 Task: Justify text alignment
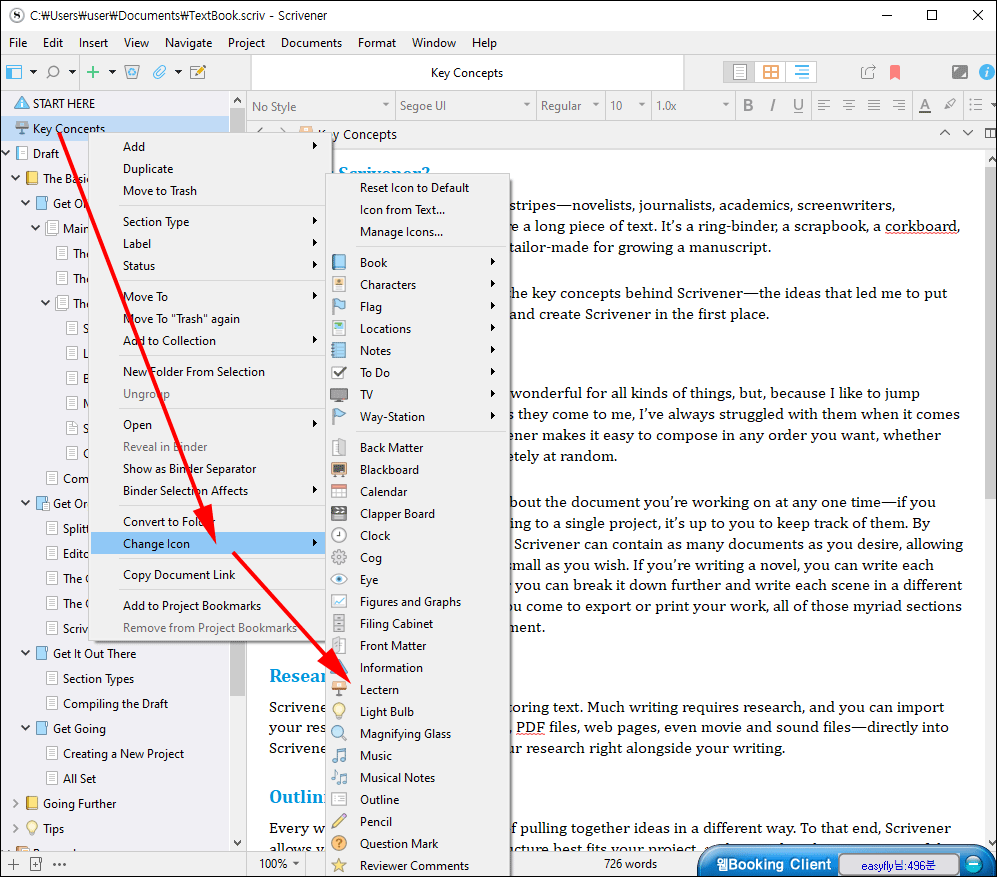pos(874,105)
